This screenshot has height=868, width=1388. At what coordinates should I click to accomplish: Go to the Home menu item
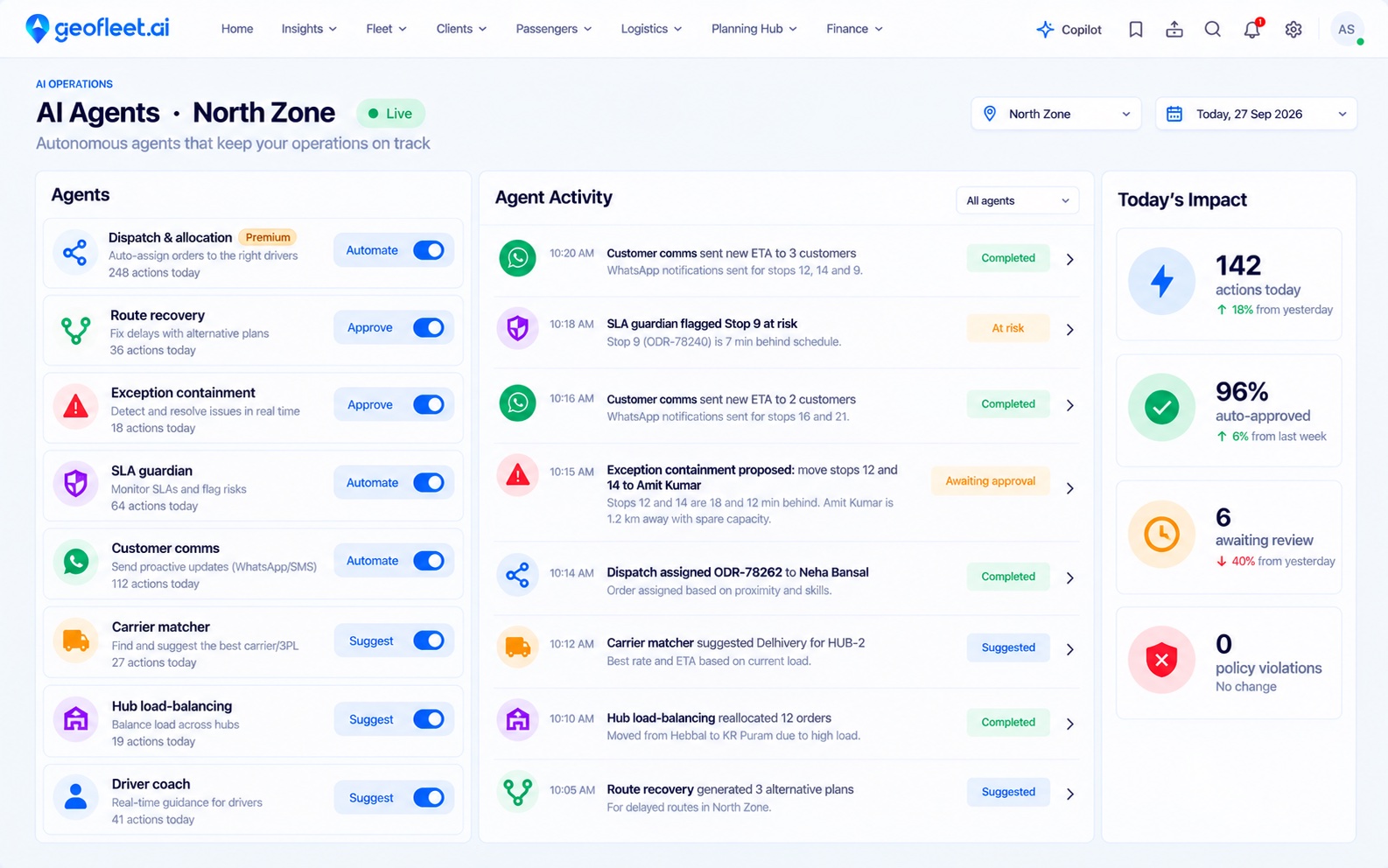(x=237, y=29)
